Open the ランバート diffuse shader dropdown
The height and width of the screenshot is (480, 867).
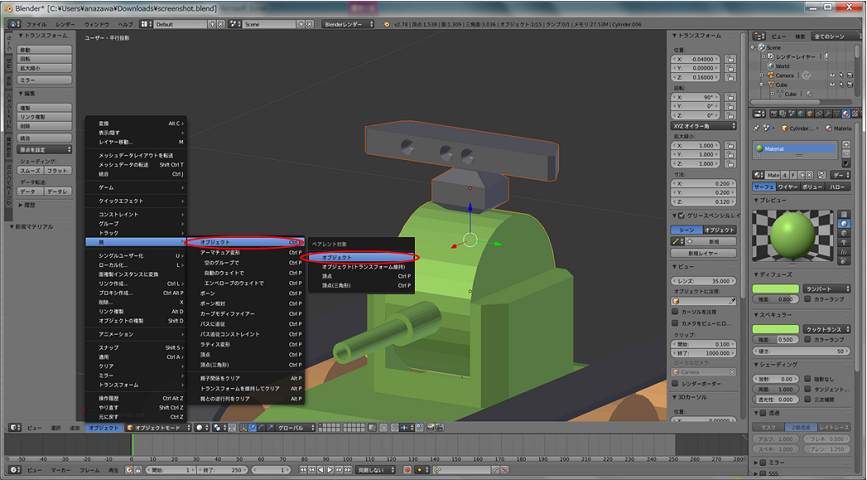[826, 287]
